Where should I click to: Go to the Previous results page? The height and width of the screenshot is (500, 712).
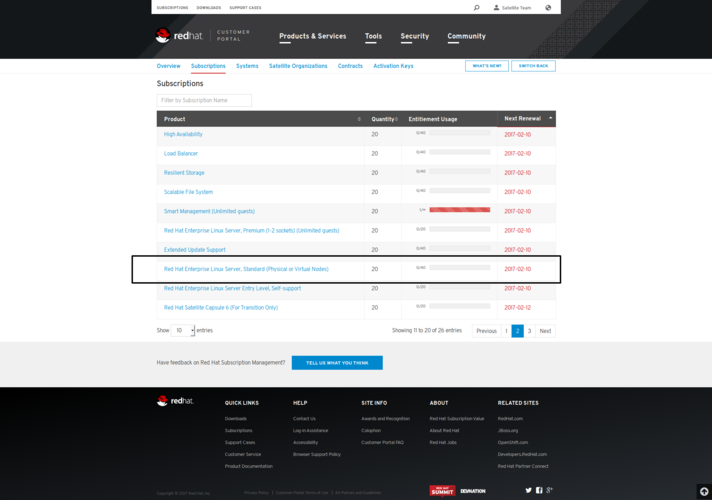(486, 331)
